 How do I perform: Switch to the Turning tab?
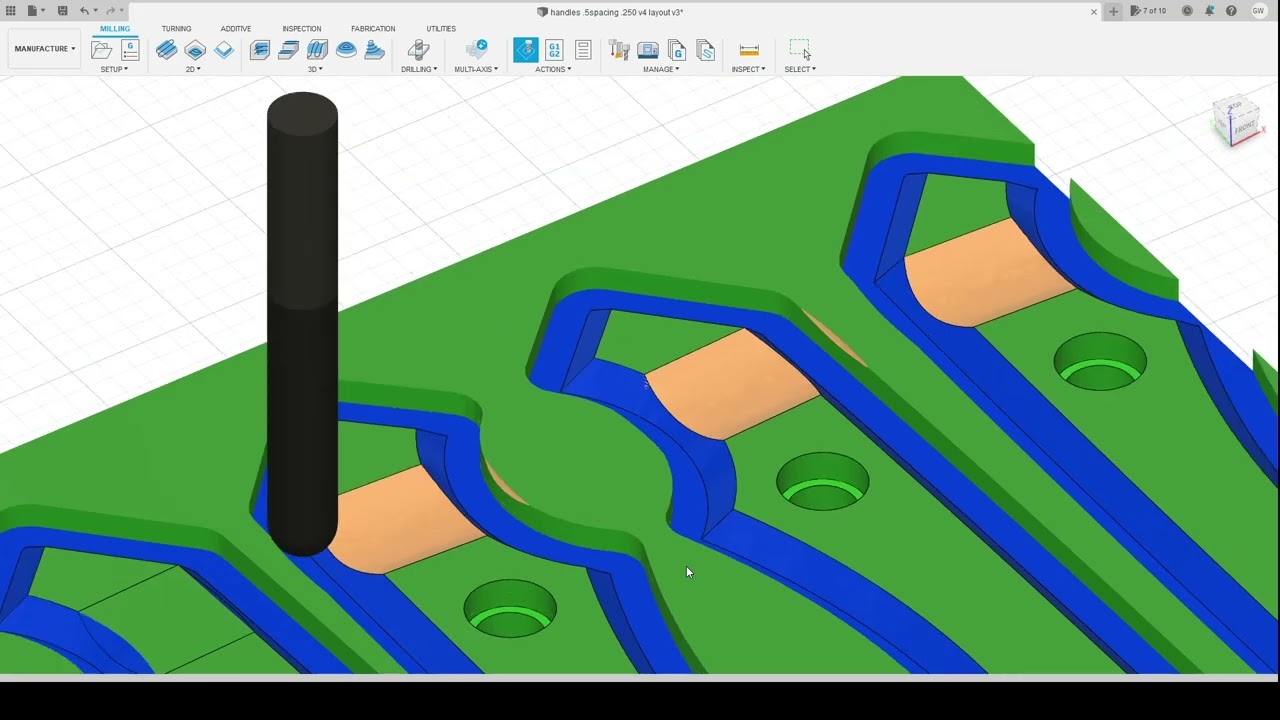176,29
